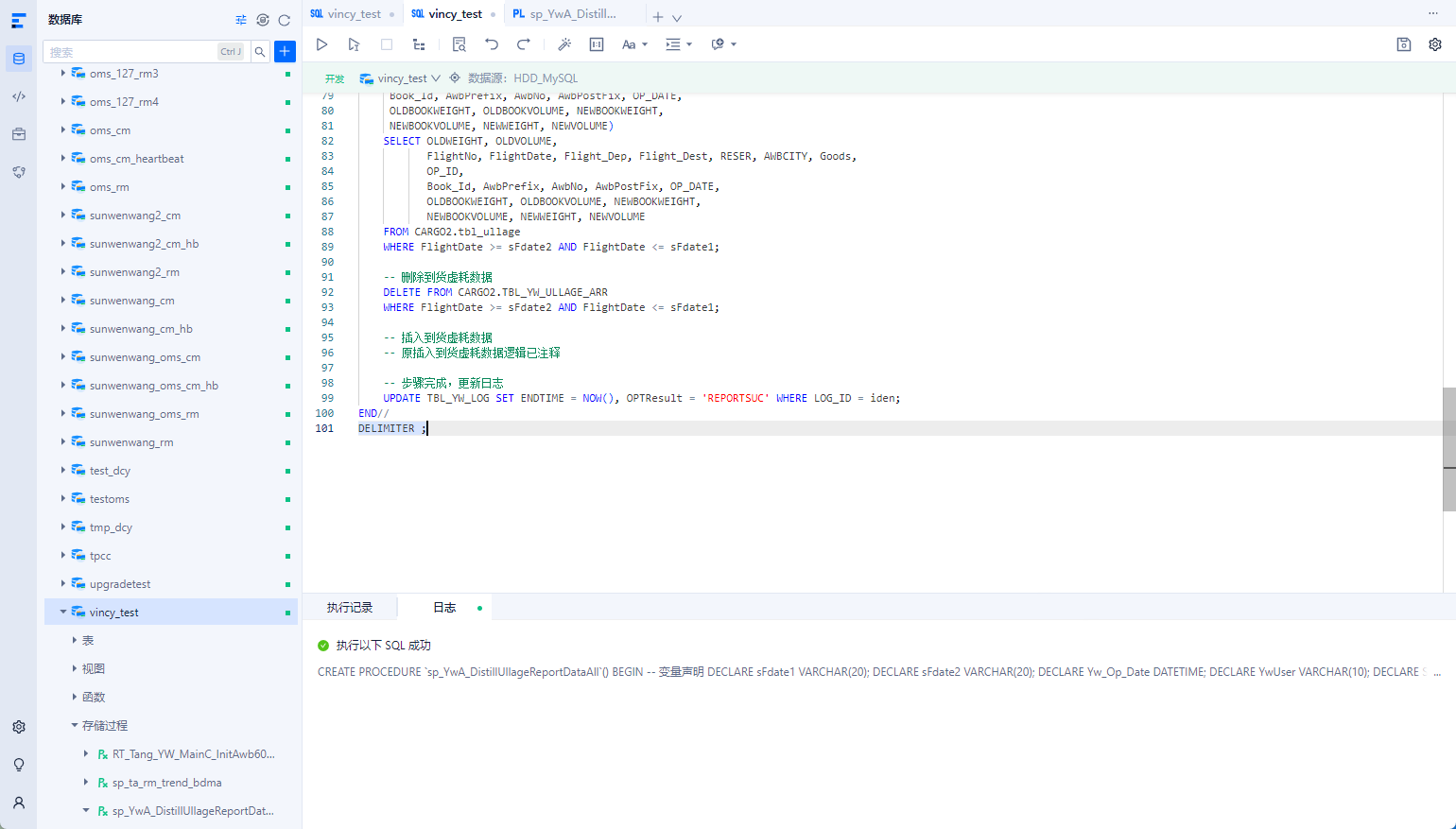Image resolution: width=1456 pixels, height=829 pixels.
Task: Collapse the vincy_test database node
Action: point(63,612)
